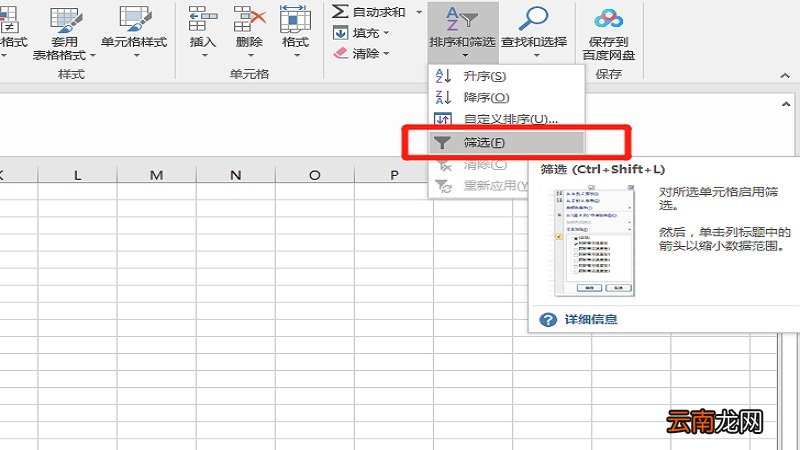Image resolution: width=800 pixels, height=450 pixels.
Task: Collapse the formula bar chevron
Action: (x=786, y=104)
